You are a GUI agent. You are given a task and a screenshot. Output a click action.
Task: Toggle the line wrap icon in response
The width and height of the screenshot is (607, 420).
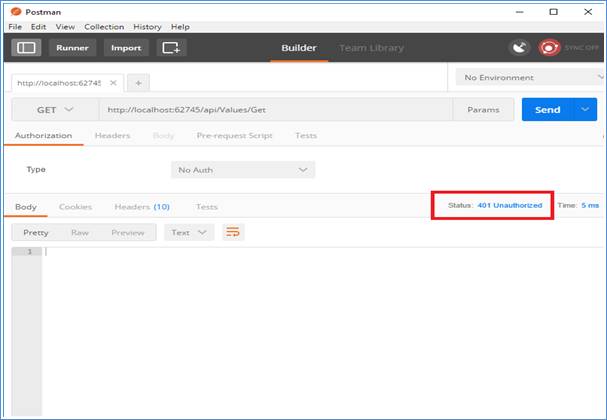click(x=233, y=232)
